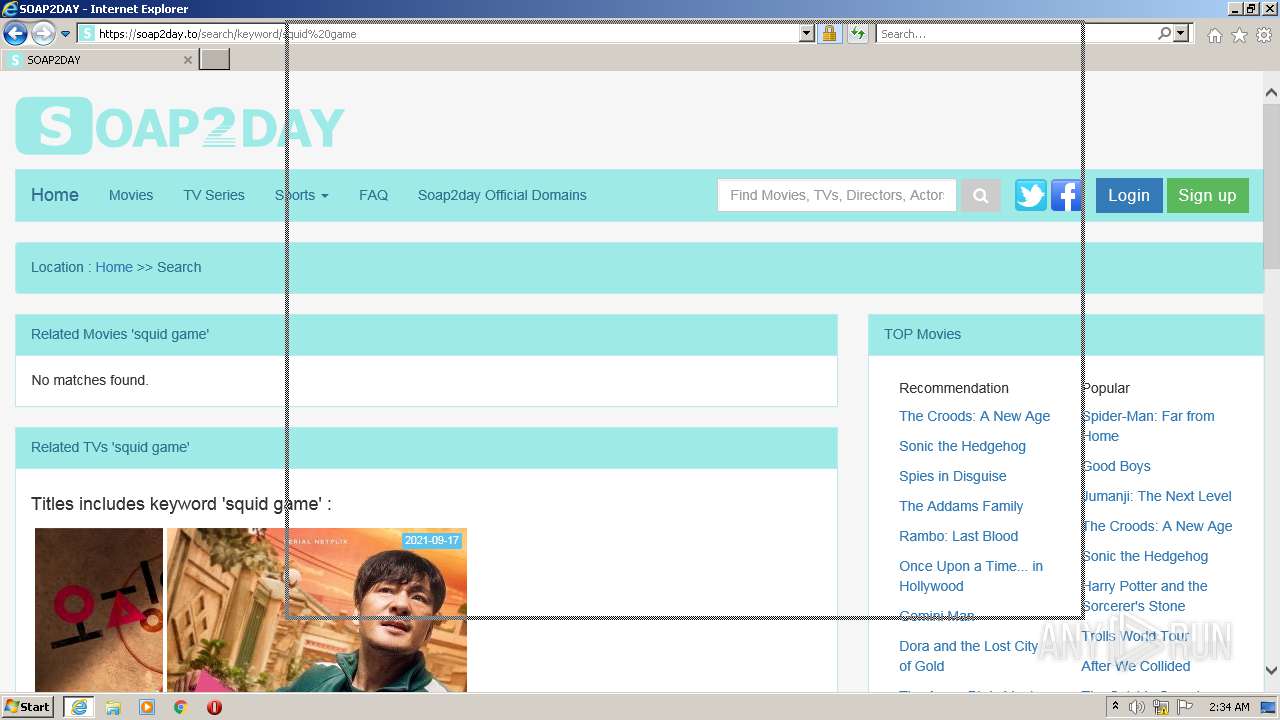Viewport: 1280px width, 720px height.
Task: Close the SOAP2DAY tab
Action: point(187,60)
